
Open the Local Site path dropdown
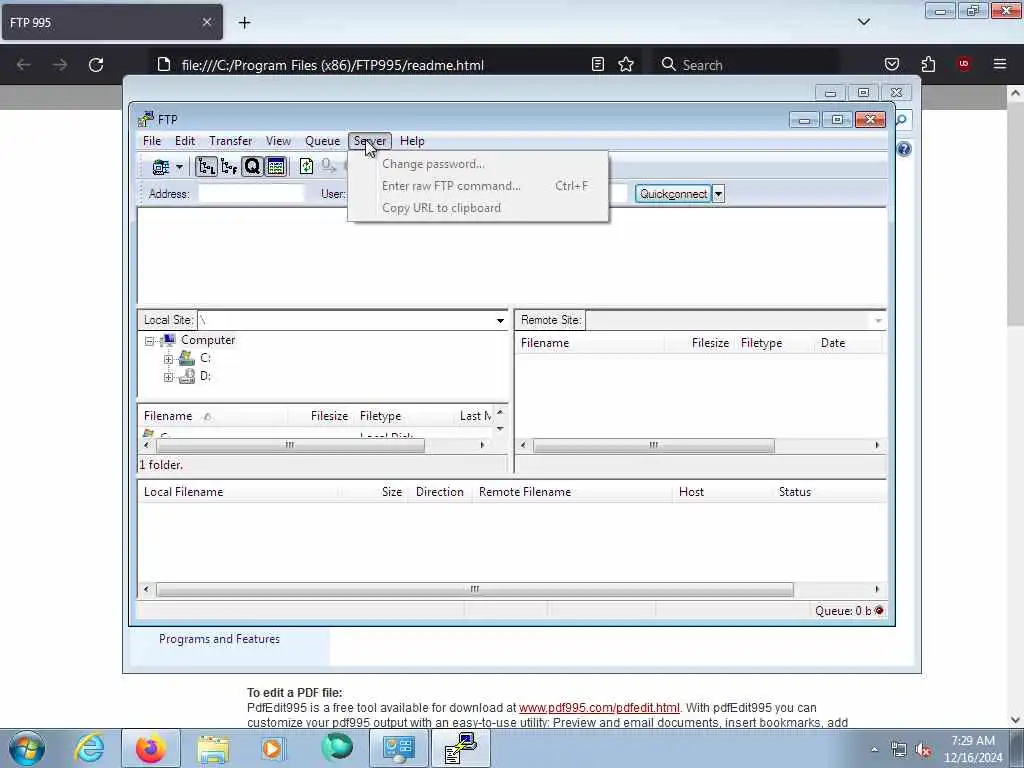click(500, 321)
